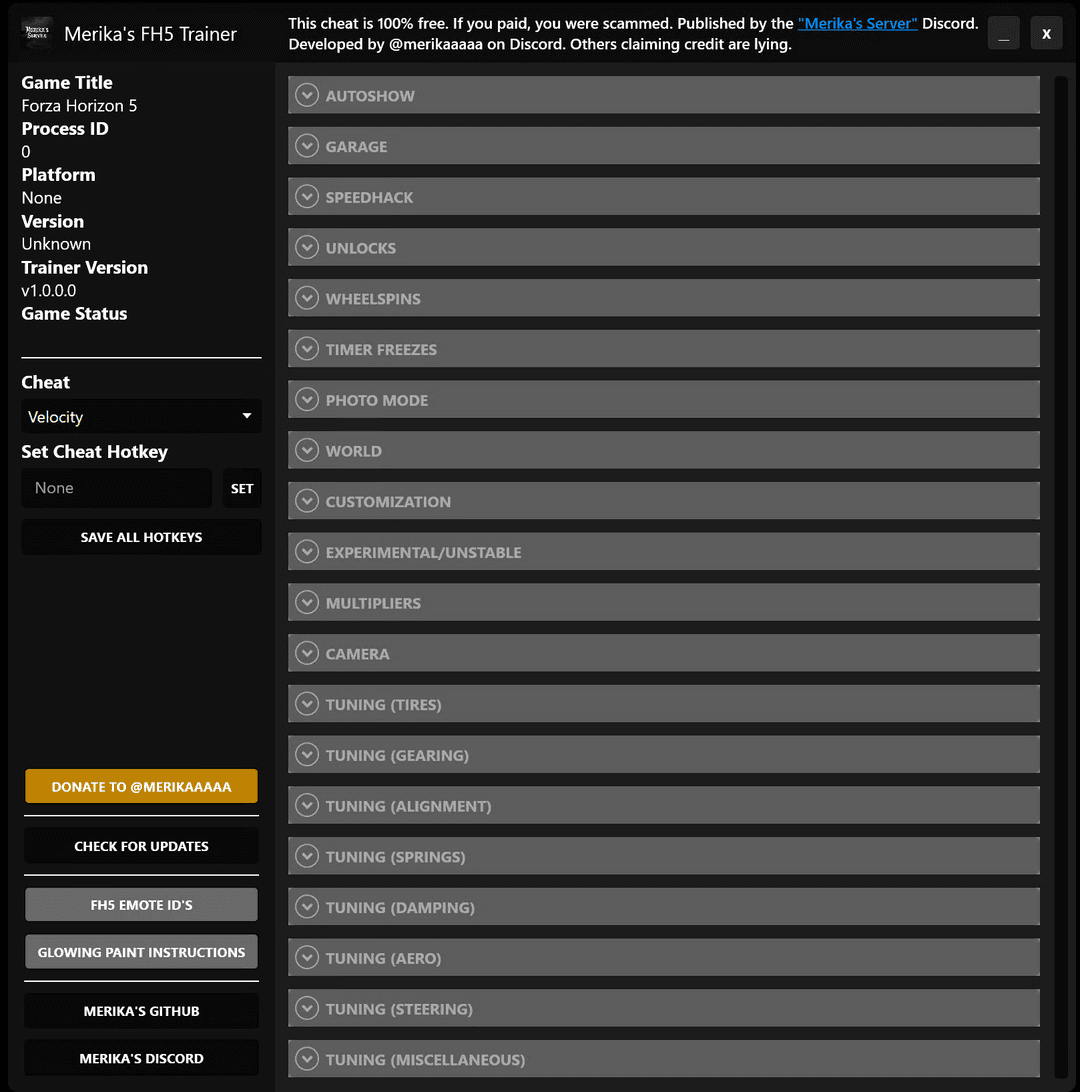Click the SET hotkey button
This screenshot has height=1092, width=1080.
coord(242,488)
